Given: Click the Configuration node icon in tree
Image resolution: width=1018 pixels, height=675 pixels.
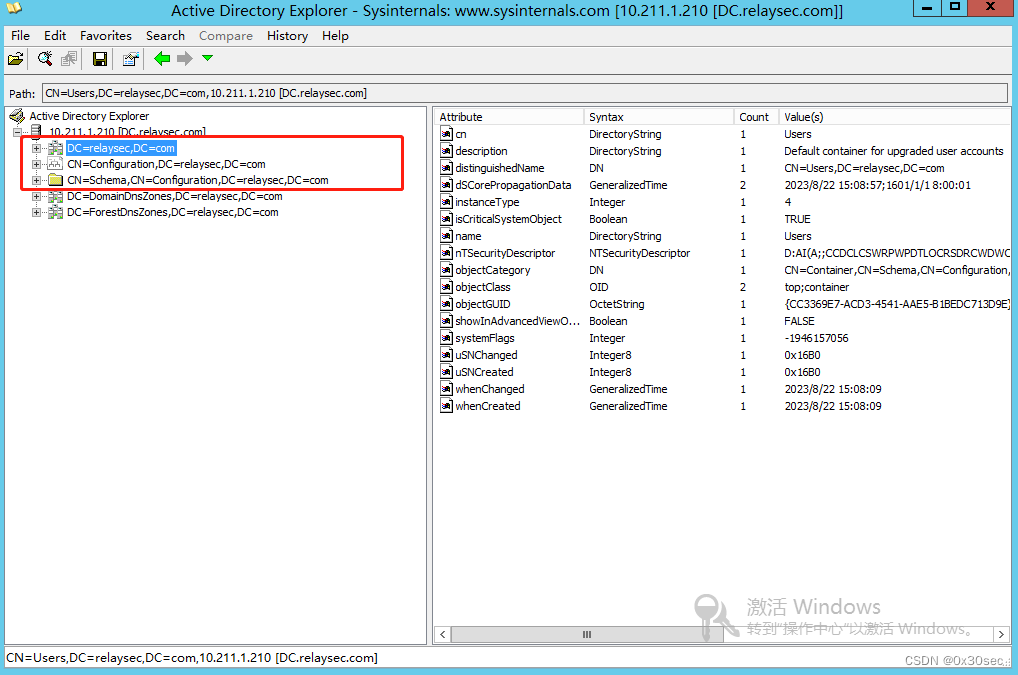Looking at the screenshot, I should point(55,164).
